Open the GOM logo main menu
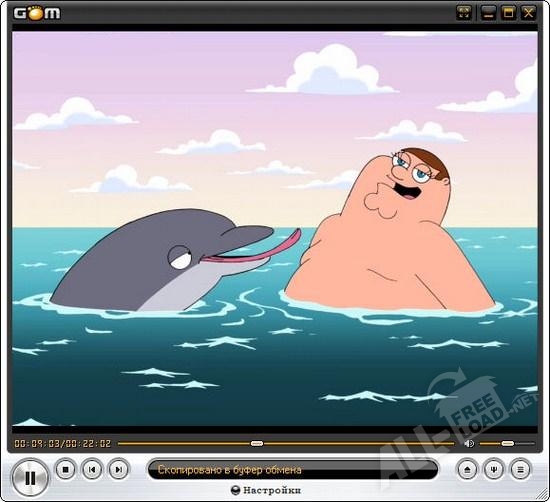The width and height of the screenshot is (550, 502). 37,13
